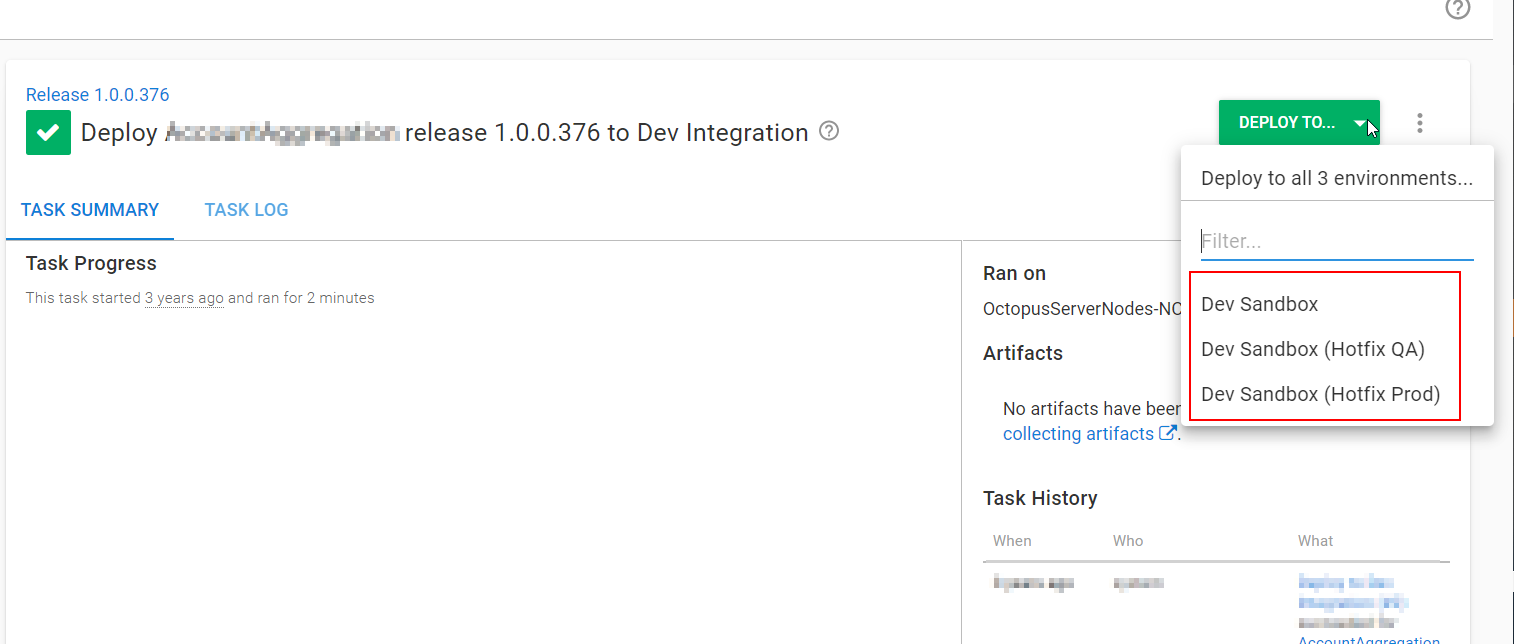The height and width of the screenshot is (644, 1514).
Task: Open the overflow menu with three vertical dots
Action: [1420, 122]
